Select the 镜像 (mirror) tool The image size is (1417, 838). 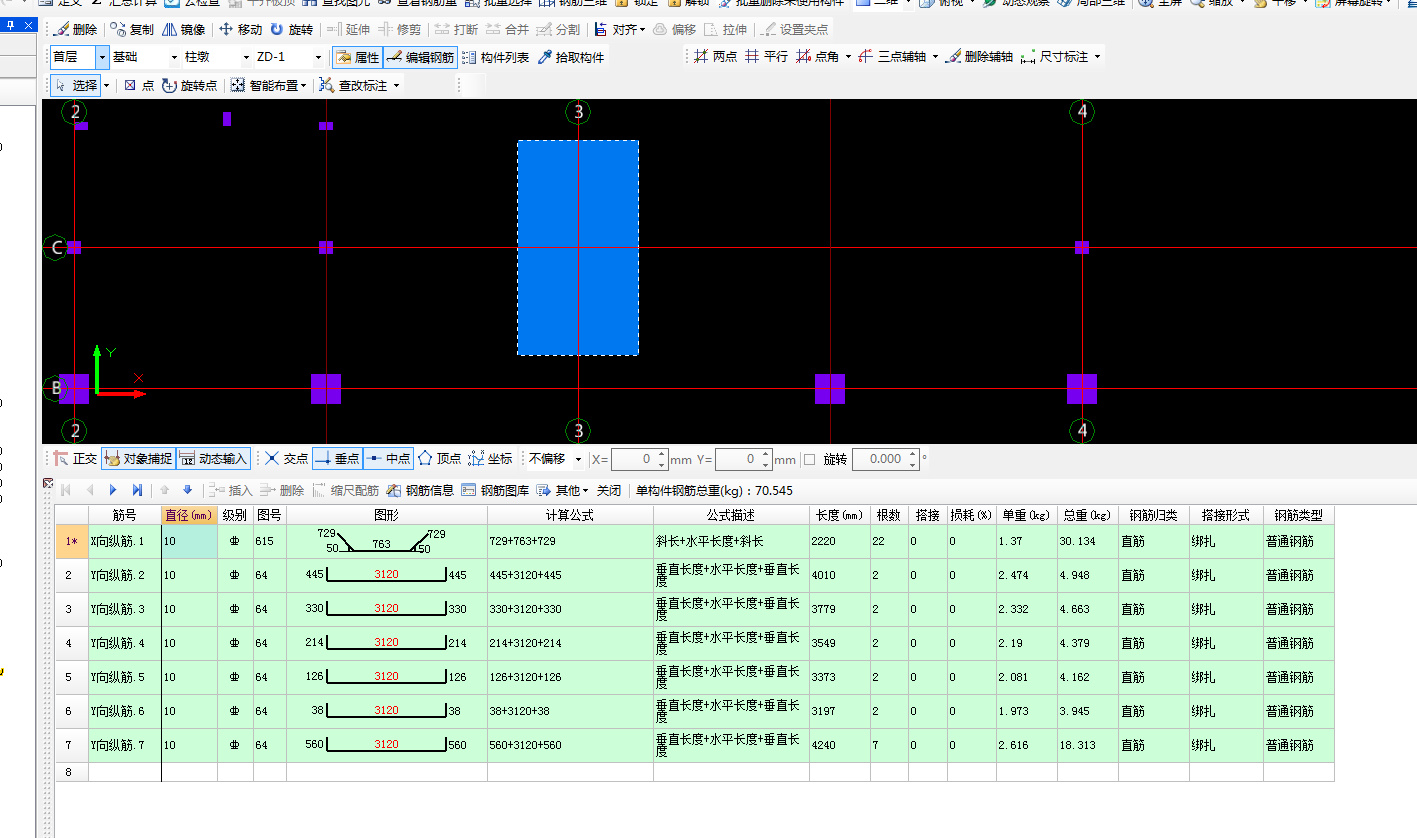(183, 30)
